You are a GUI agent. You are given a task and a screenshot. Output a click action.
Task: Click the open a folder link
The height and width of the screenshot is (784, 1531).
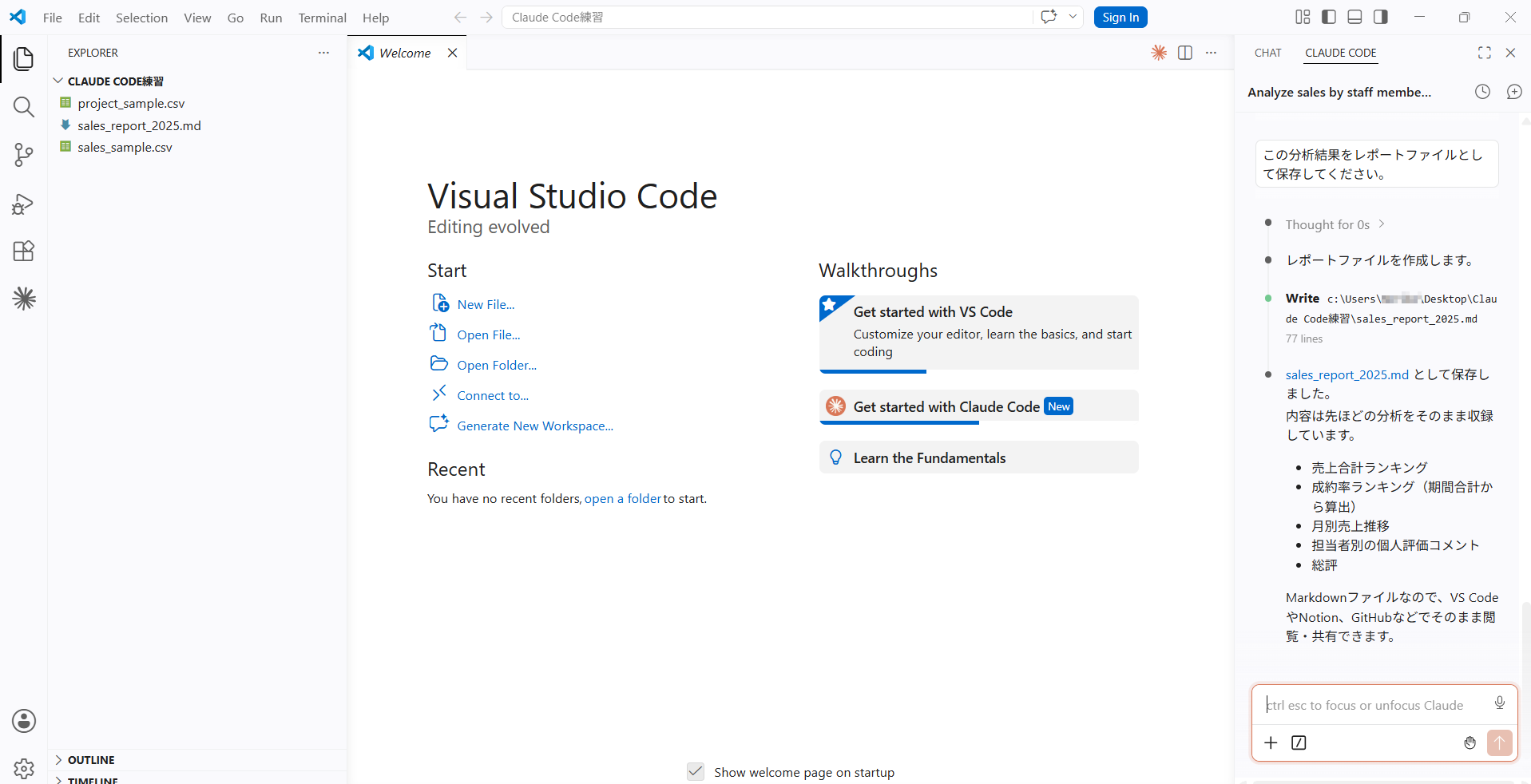point(623,498)
